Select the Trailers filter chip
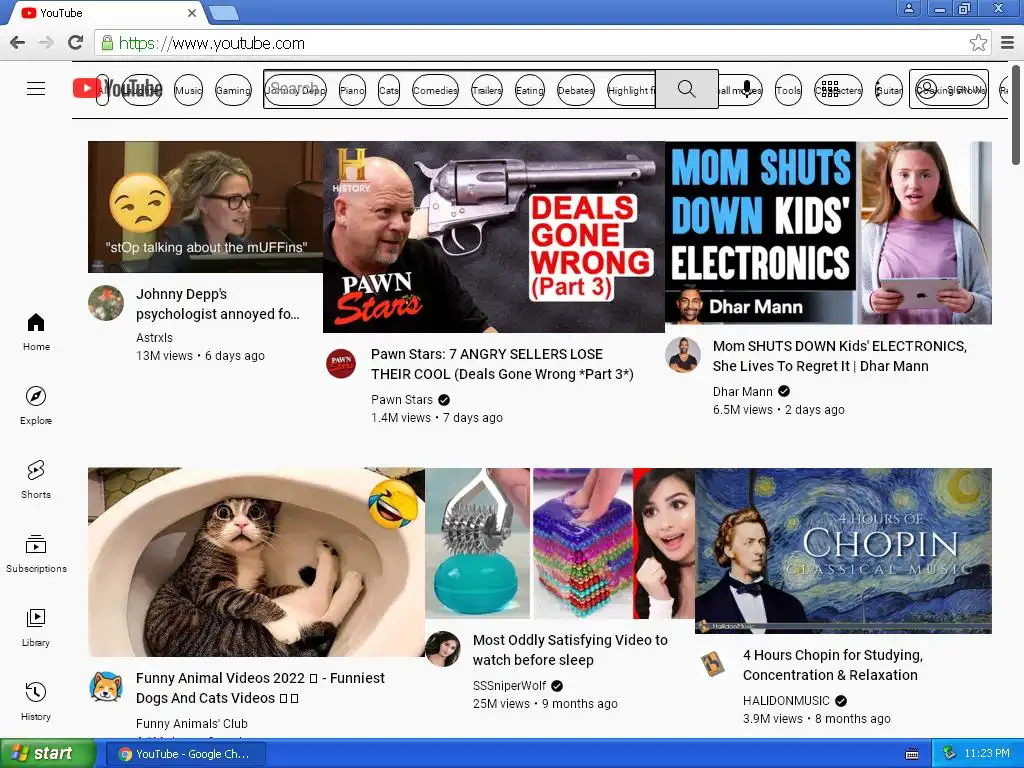 pos(487,90)
